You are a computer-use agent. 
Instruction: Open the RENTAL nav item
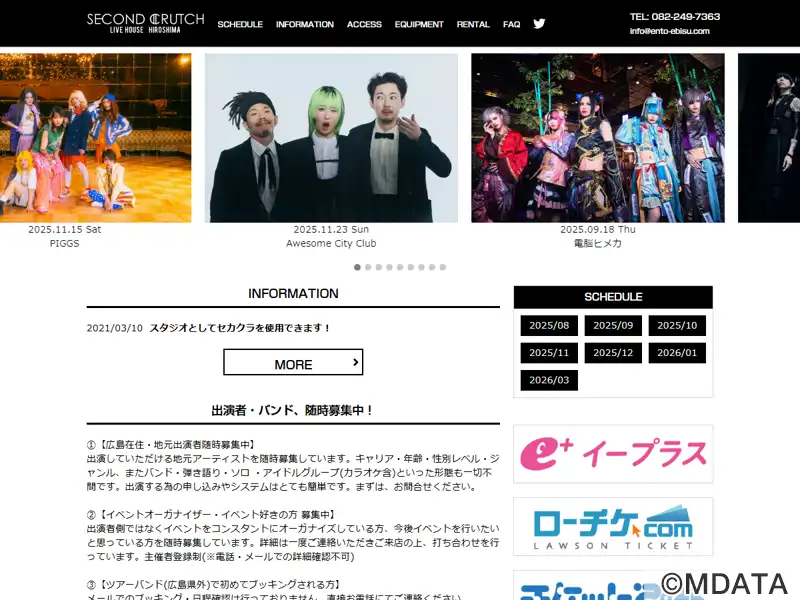473,24
